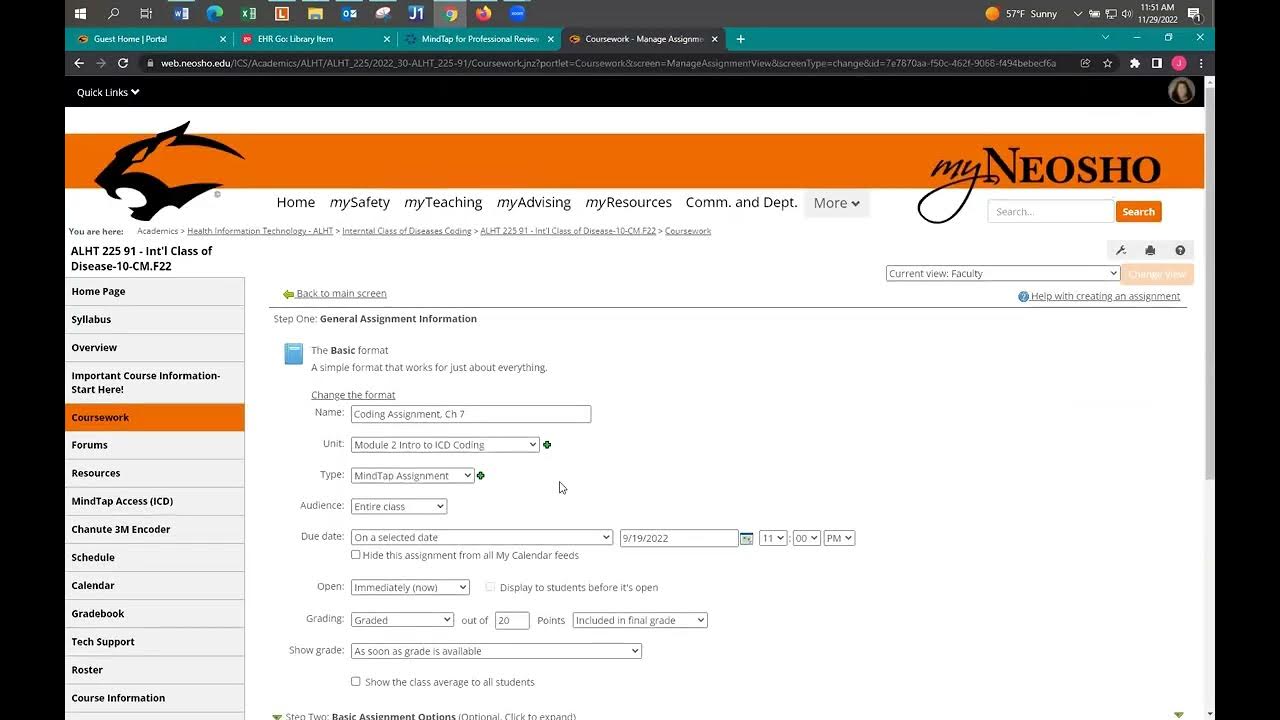Open the due hour dropdown showing 11
1280x720 pixels.
(x=773, y=538)
